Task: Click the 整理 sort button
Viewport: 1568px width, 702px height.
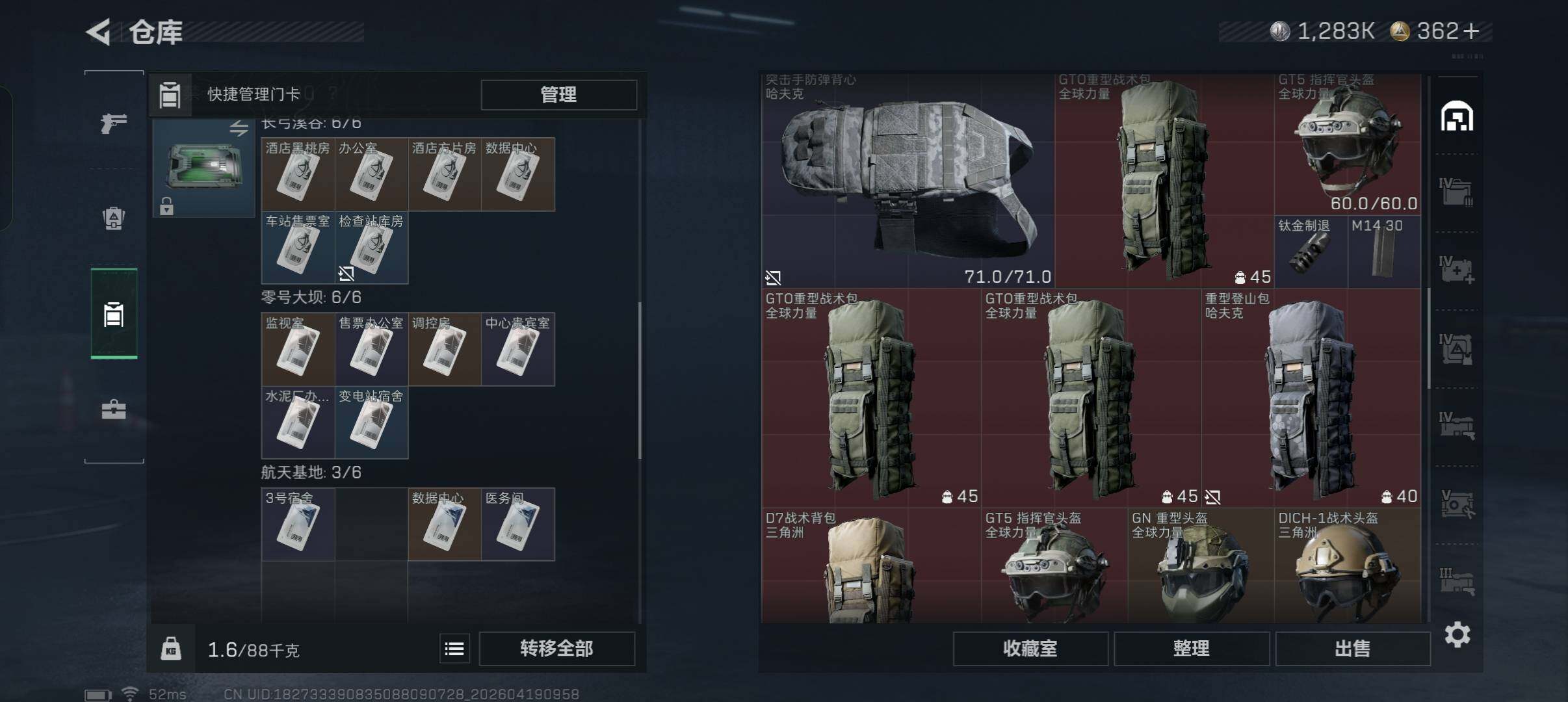Action: 1192,649
